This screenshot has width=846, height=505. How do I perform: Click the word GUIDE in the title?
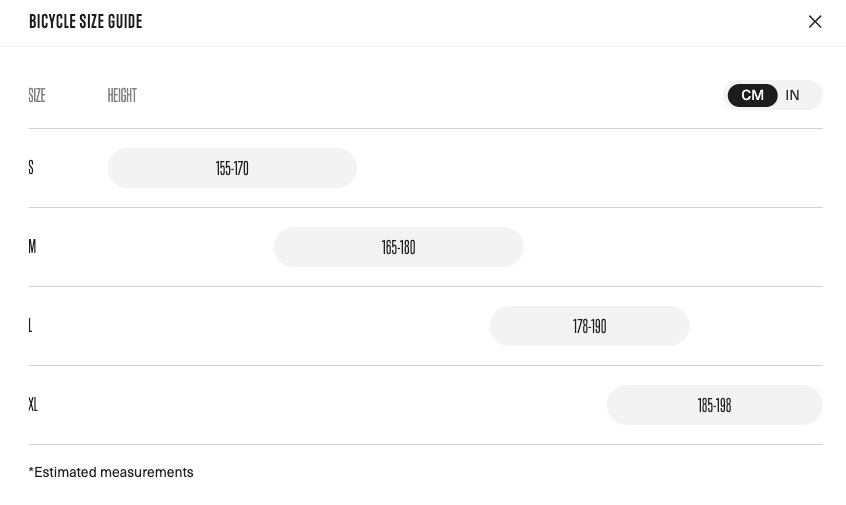[x=125, y=21]
